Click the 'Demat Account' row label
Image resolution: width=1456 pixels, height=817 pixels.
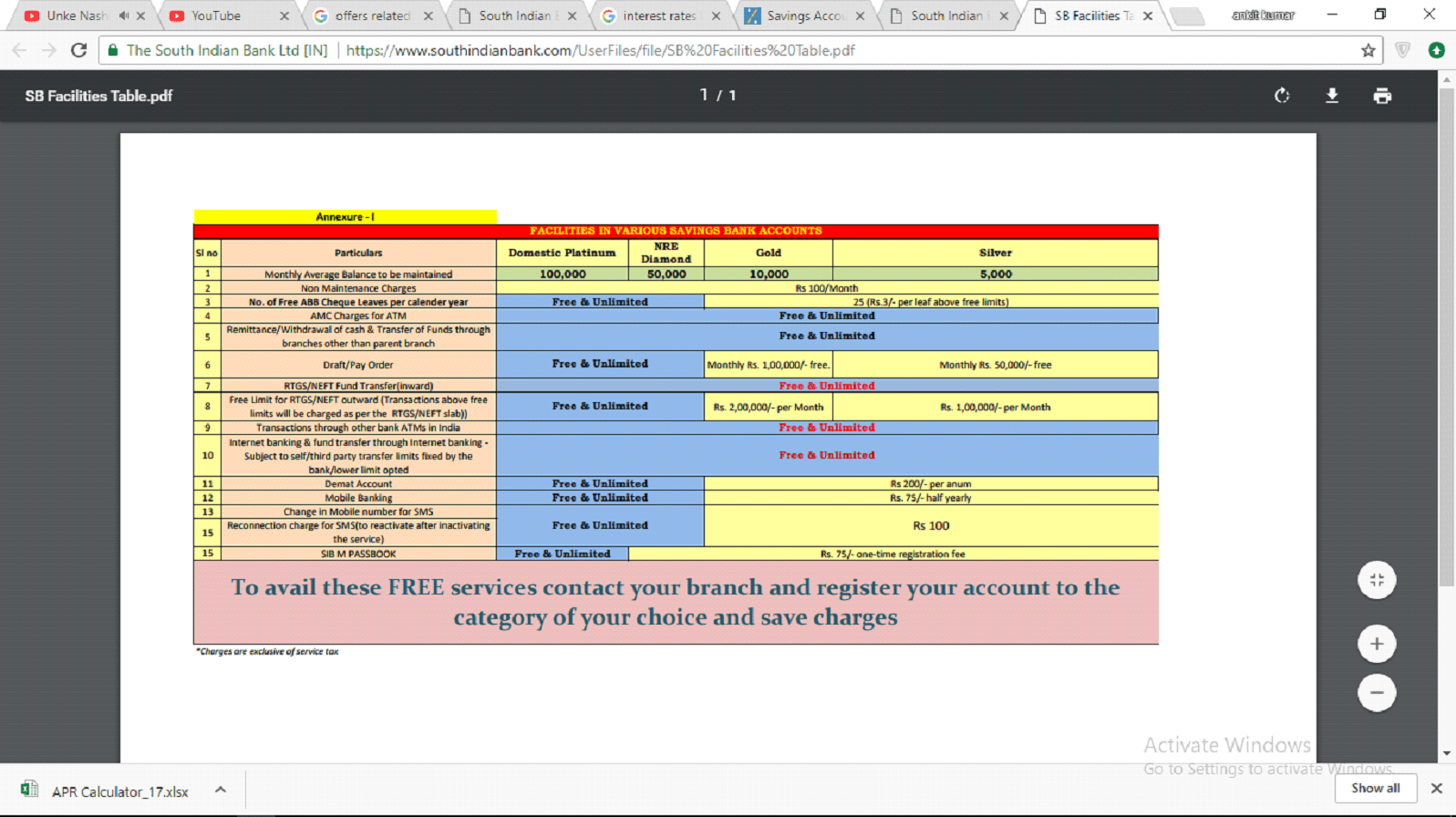point(358,484)
